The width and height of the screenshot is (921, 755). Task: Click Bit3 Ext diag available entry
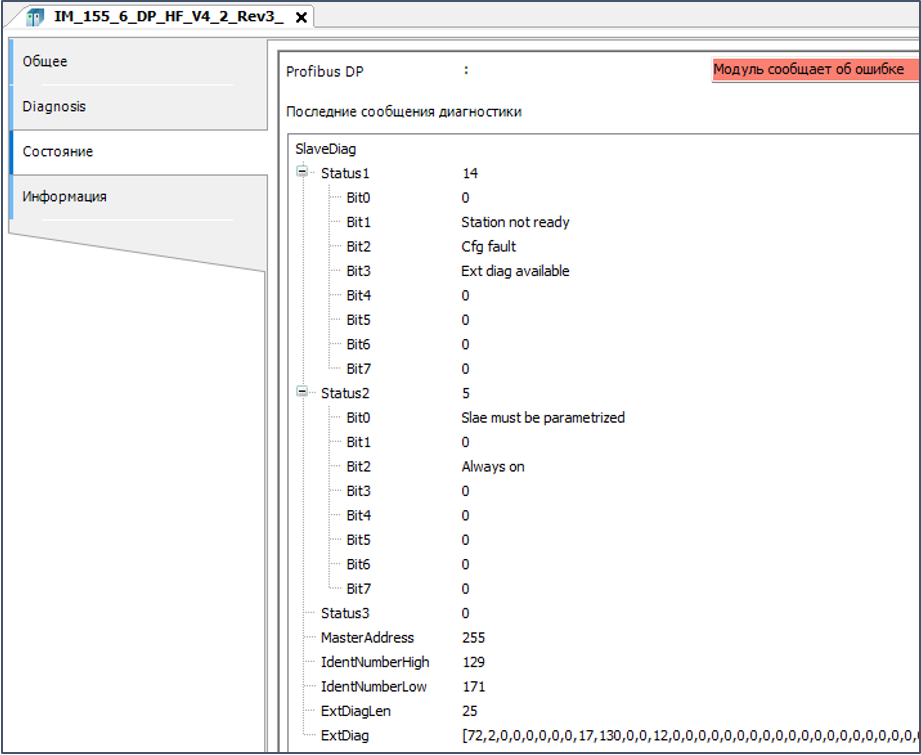click(x=515, y=271)
